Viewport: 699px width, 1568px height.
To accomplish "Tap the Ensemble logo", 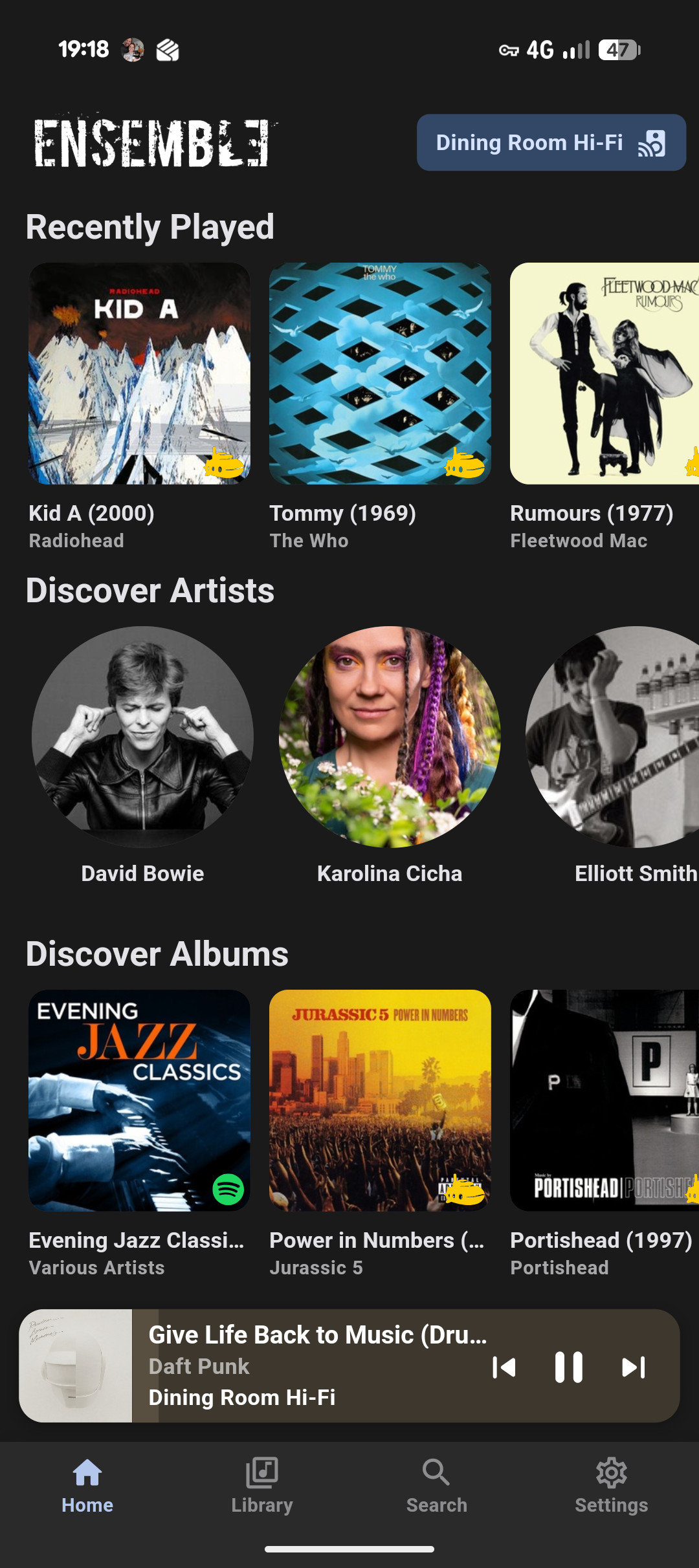I will click(x=153, y=142).
